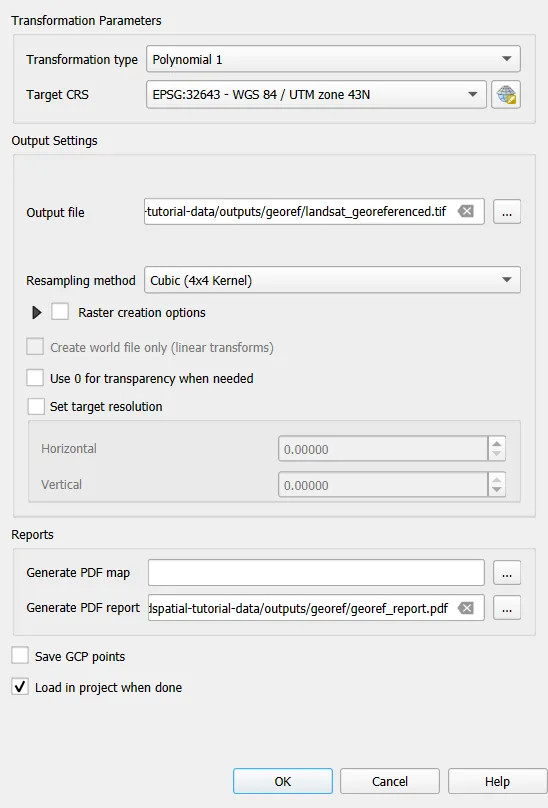The height and width of the screenshot is (808, 548).
Task: Increase Horizontal resolution with up arrow
Action: (496, 444)
